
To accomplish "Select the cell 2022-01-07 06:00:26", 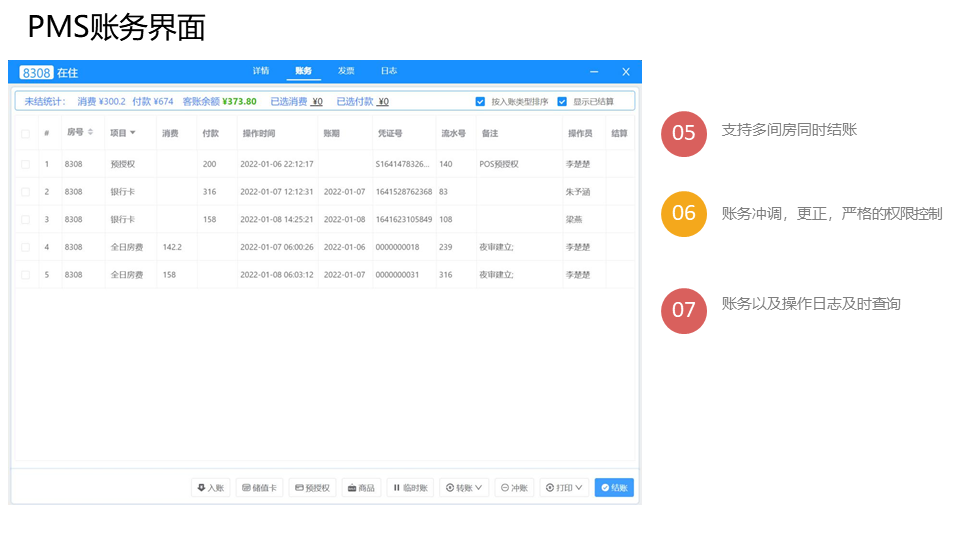I will 277,247.
